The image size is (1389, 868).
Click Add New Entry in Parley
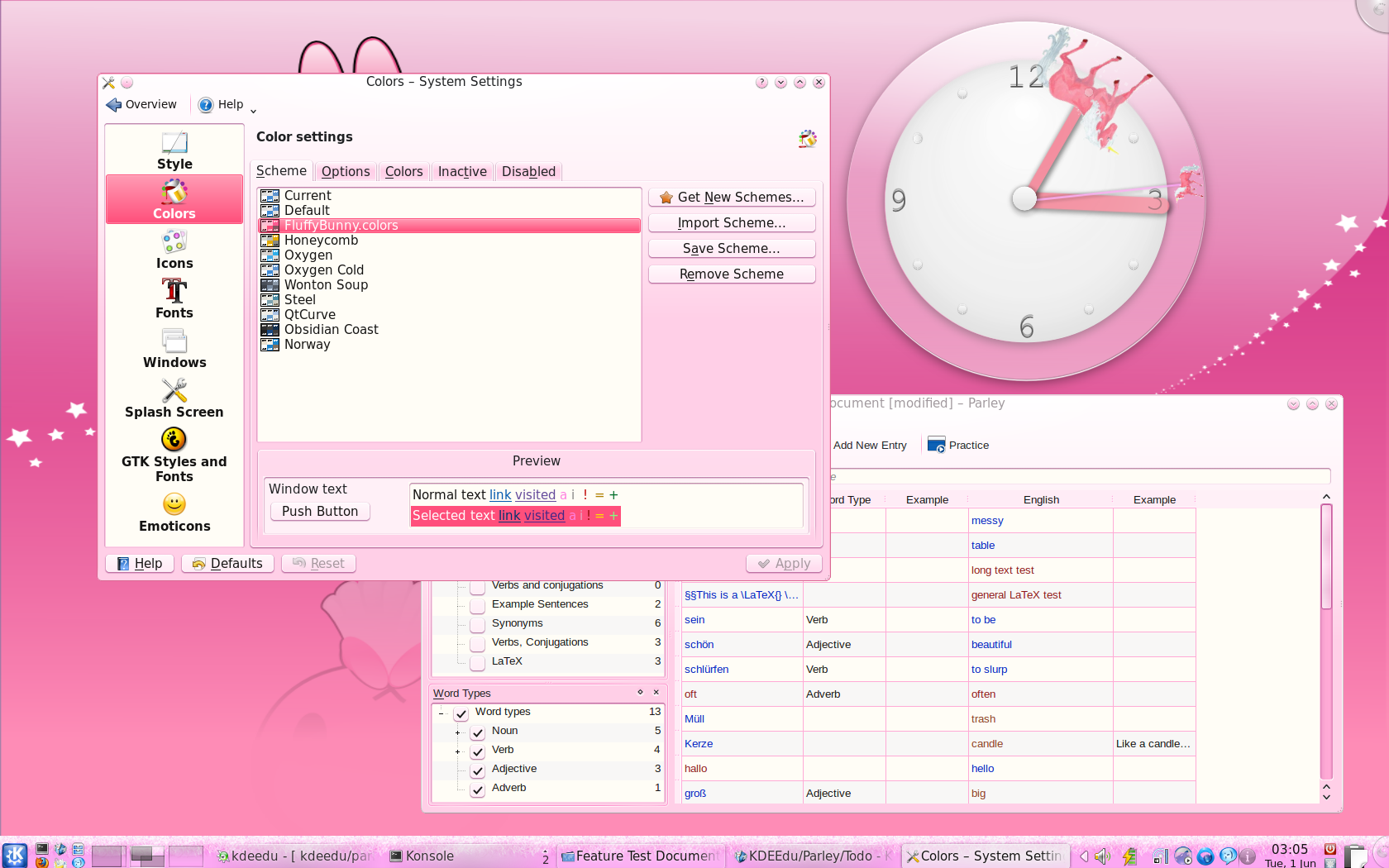tap(870, 446)
